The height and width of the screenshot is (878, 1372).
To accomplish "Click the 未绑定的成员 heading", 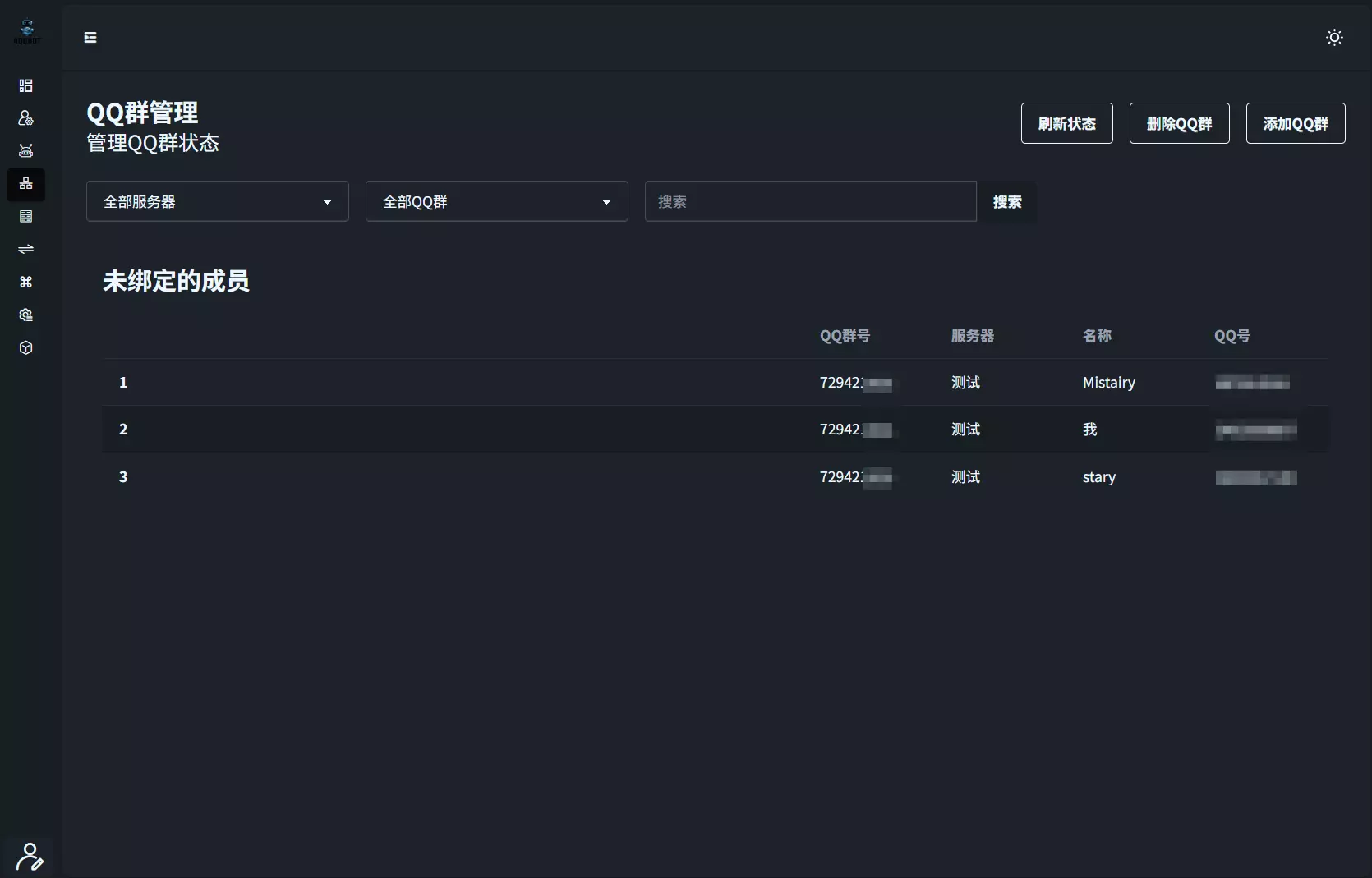I will coord(176,281).
